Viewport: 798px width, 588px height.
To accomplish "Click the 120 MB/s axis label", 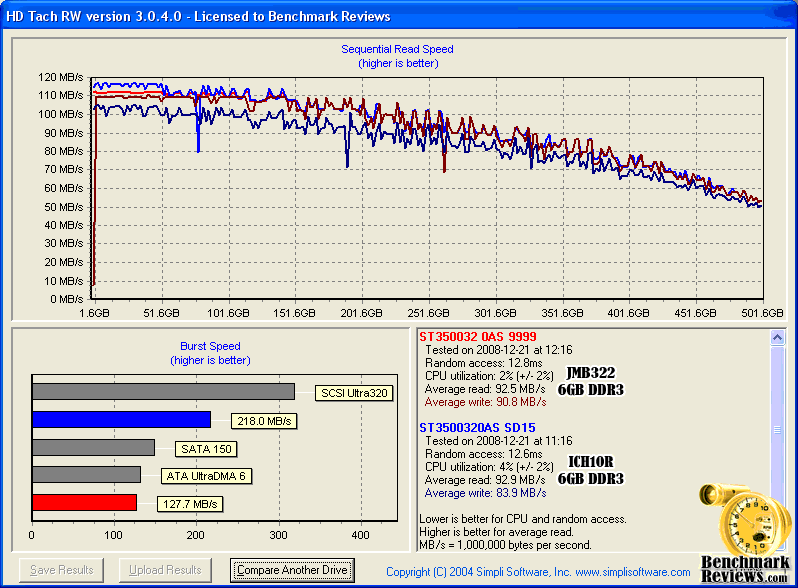I will [x=61, y=77].
